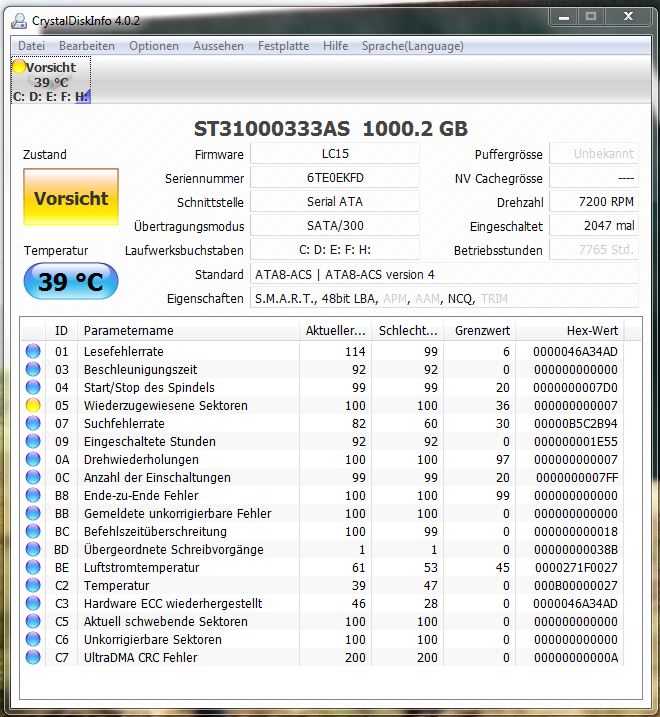Open the Aussehen menu
The width and height of the screenshot is (660, 717).
click(218, 46)
